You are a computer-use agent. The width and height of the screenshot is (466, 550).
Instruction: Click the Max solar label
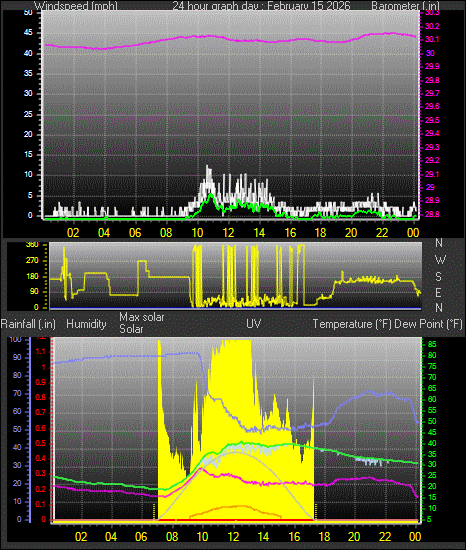pyautogui.click(x=142, y=317)
